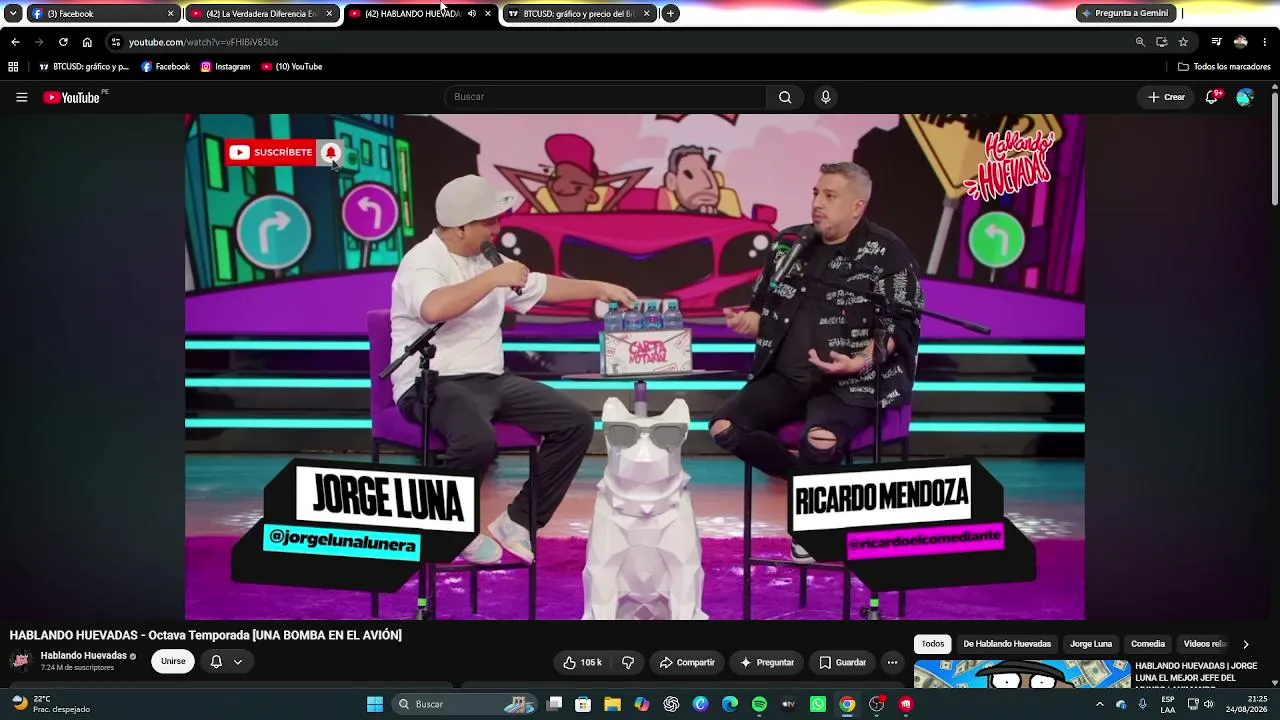This screenshot has width=1280, height=720.
Task: Click the Unirse button
Action: tap(173, 662)
